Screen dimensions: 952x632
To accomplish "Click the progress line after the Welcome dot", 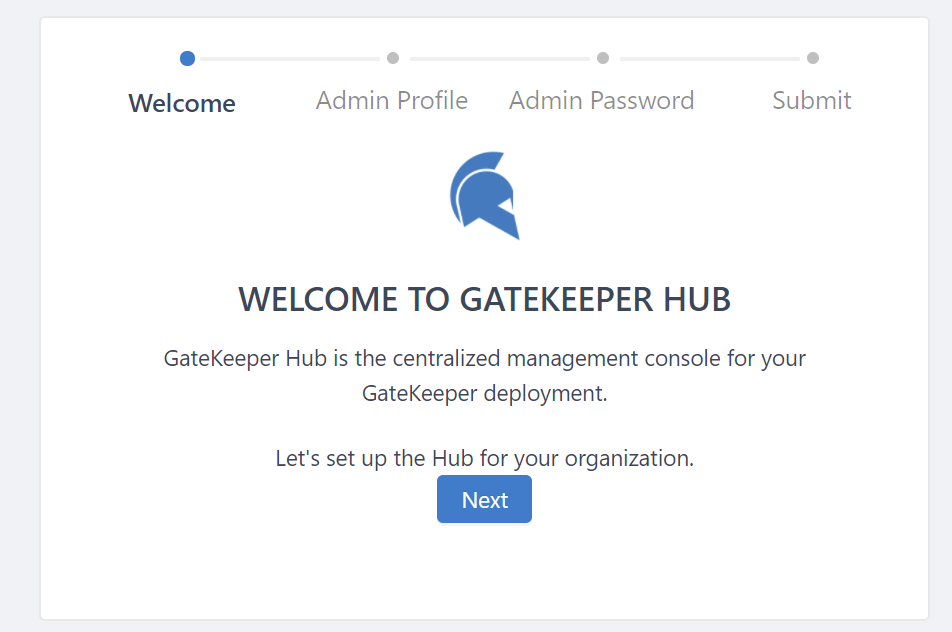I will point(290,59).
